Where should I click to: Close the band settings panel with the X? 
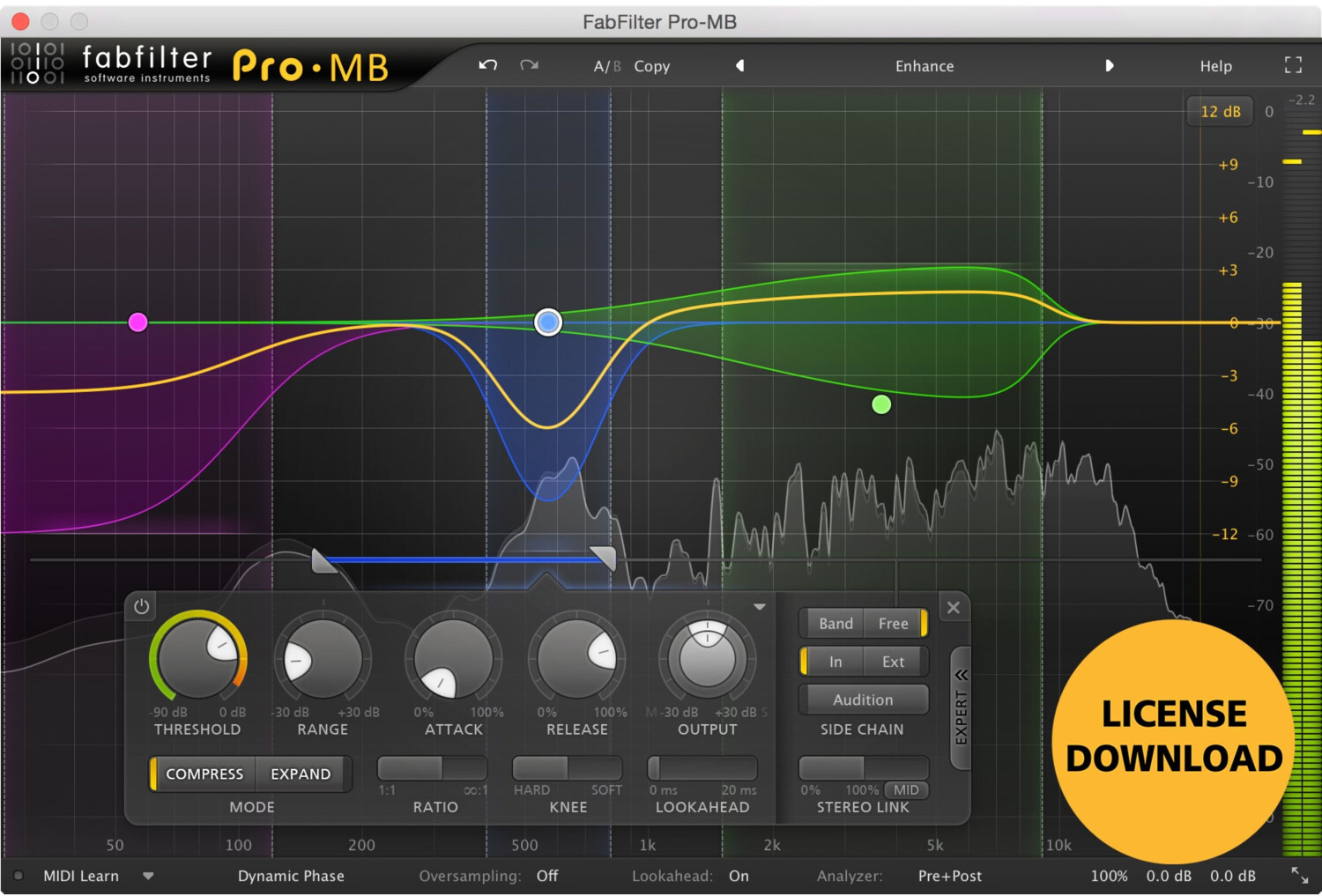[x=953, y=607]
